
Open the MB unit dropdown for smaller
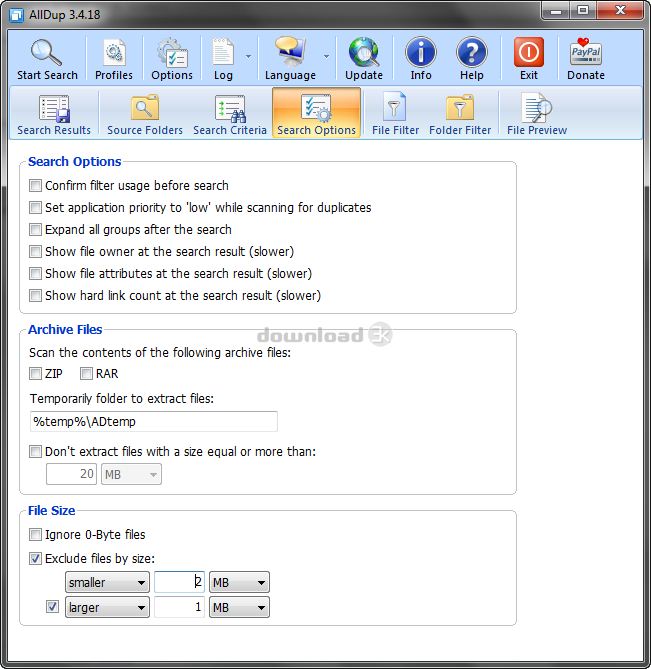point(239,582)
